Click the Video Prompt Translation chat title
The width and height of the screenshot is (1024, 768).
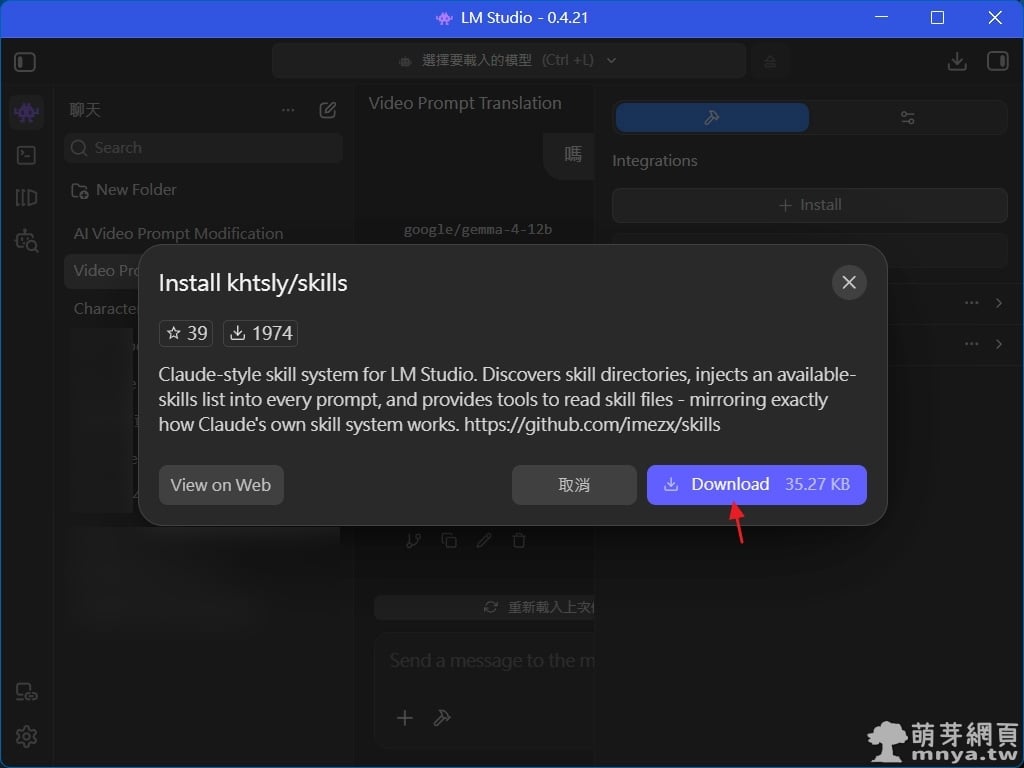[x=465, y=103]
